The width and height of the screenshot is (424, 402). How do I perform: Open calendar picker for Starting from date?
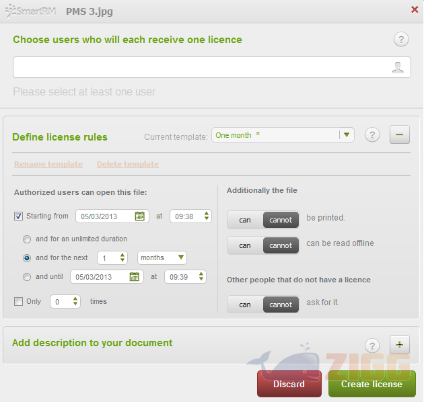(x=140, y=216)
